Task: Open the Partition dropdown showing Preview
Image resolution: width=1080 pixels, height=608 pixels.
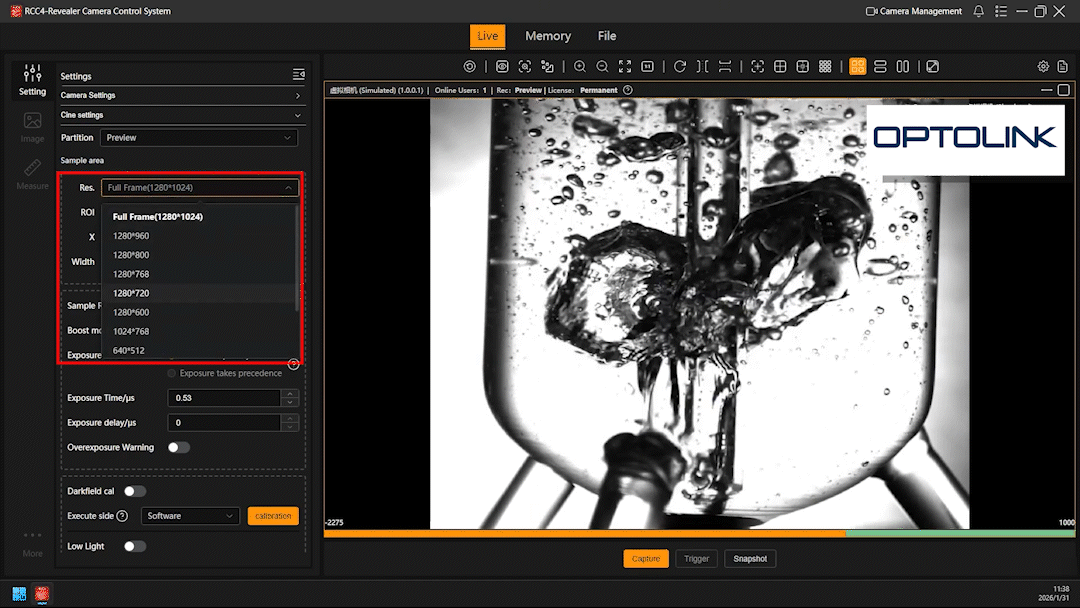Action: [198, 138]
